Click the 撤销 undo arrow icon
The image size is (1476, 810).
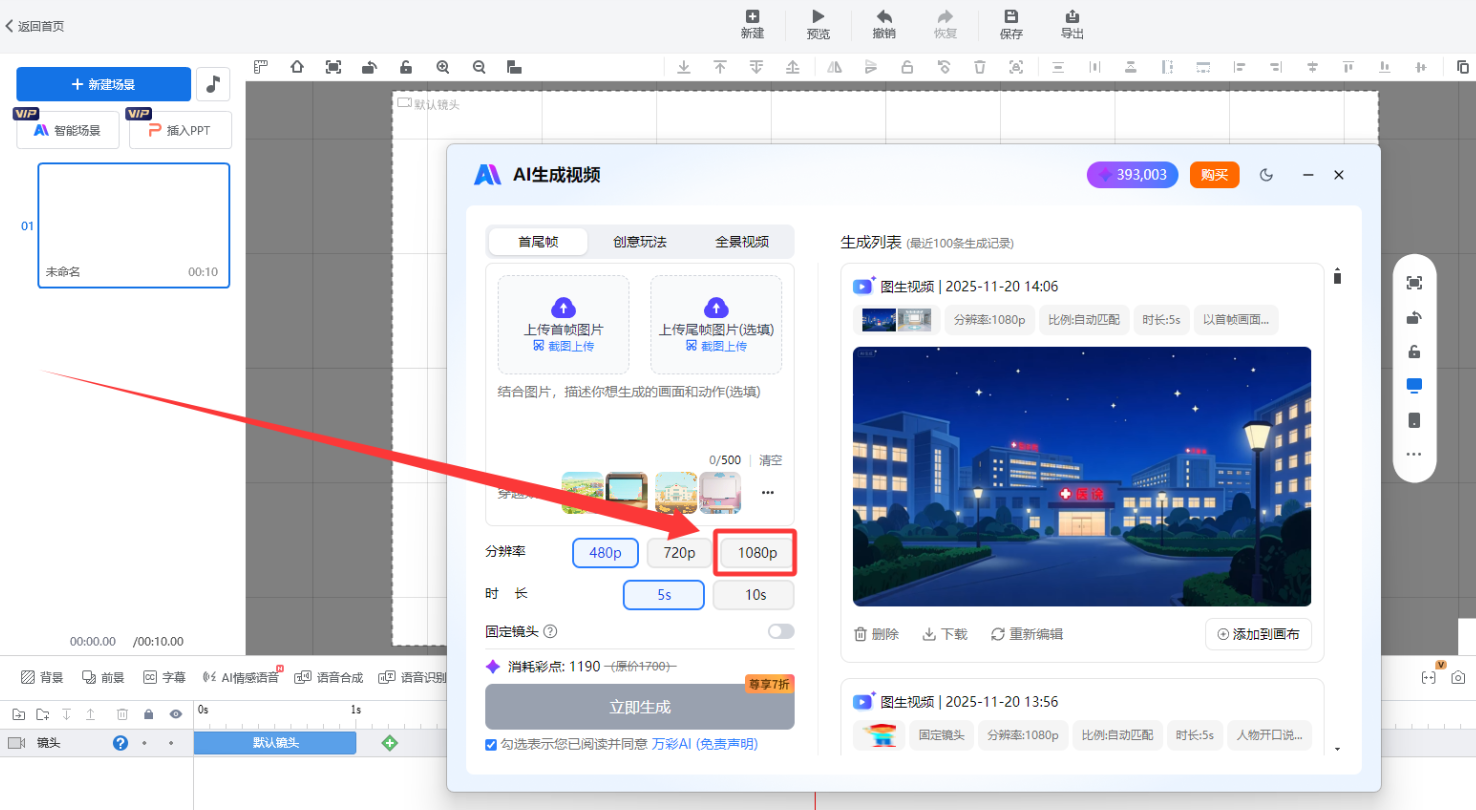[x=883, y=17]
